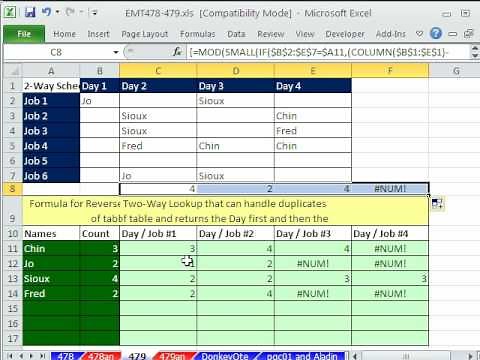Open the Data ribbon tab
The width and height of the screenshot is (480, 360).
[x=236, y=34]
